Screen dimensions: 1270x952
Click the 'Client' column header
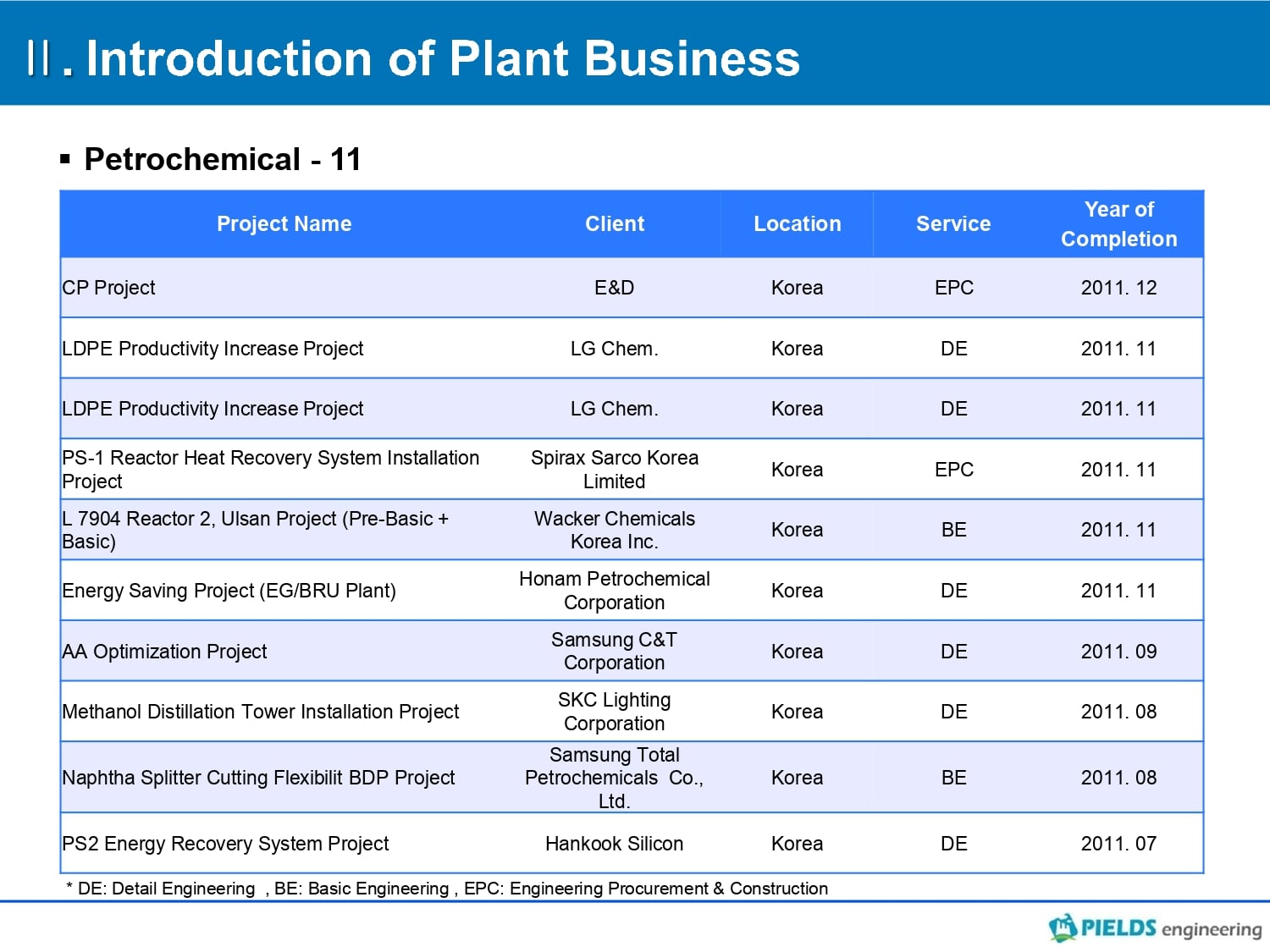pyautogui.click(x=615, y=223)
